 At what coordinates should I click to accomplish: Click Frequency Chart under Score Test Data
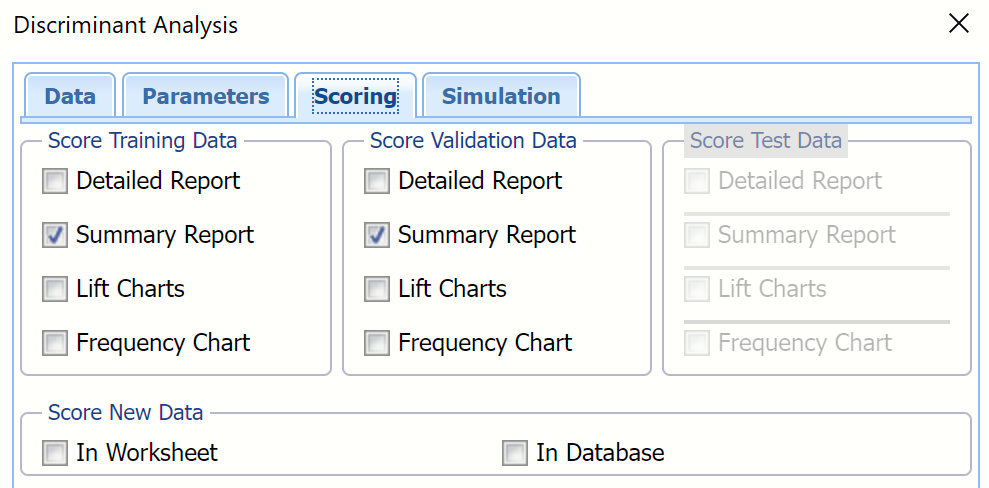(697, 343)
